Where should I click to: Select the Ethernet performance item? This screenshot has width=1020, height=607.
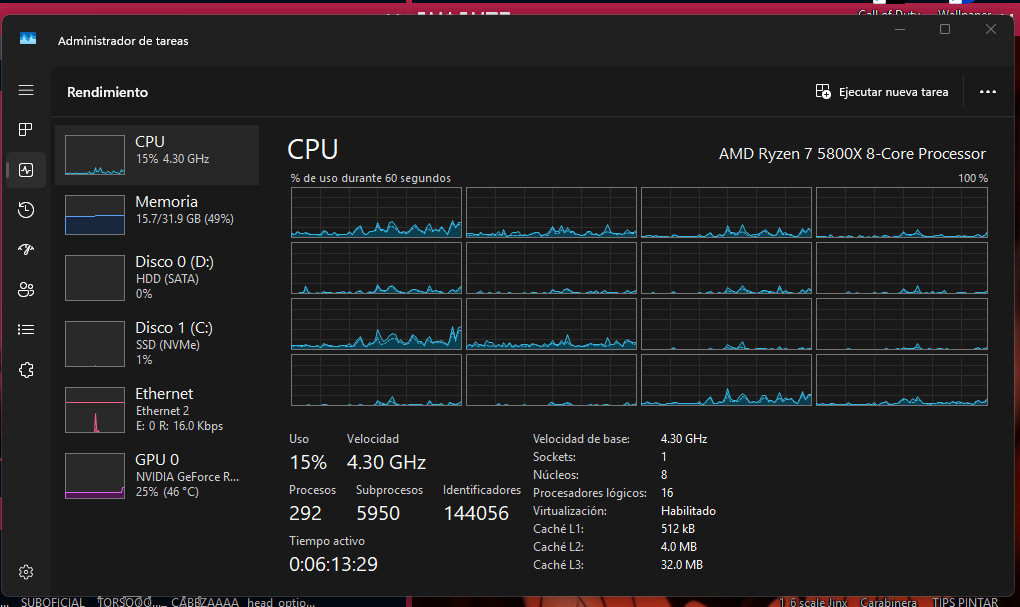157,410
